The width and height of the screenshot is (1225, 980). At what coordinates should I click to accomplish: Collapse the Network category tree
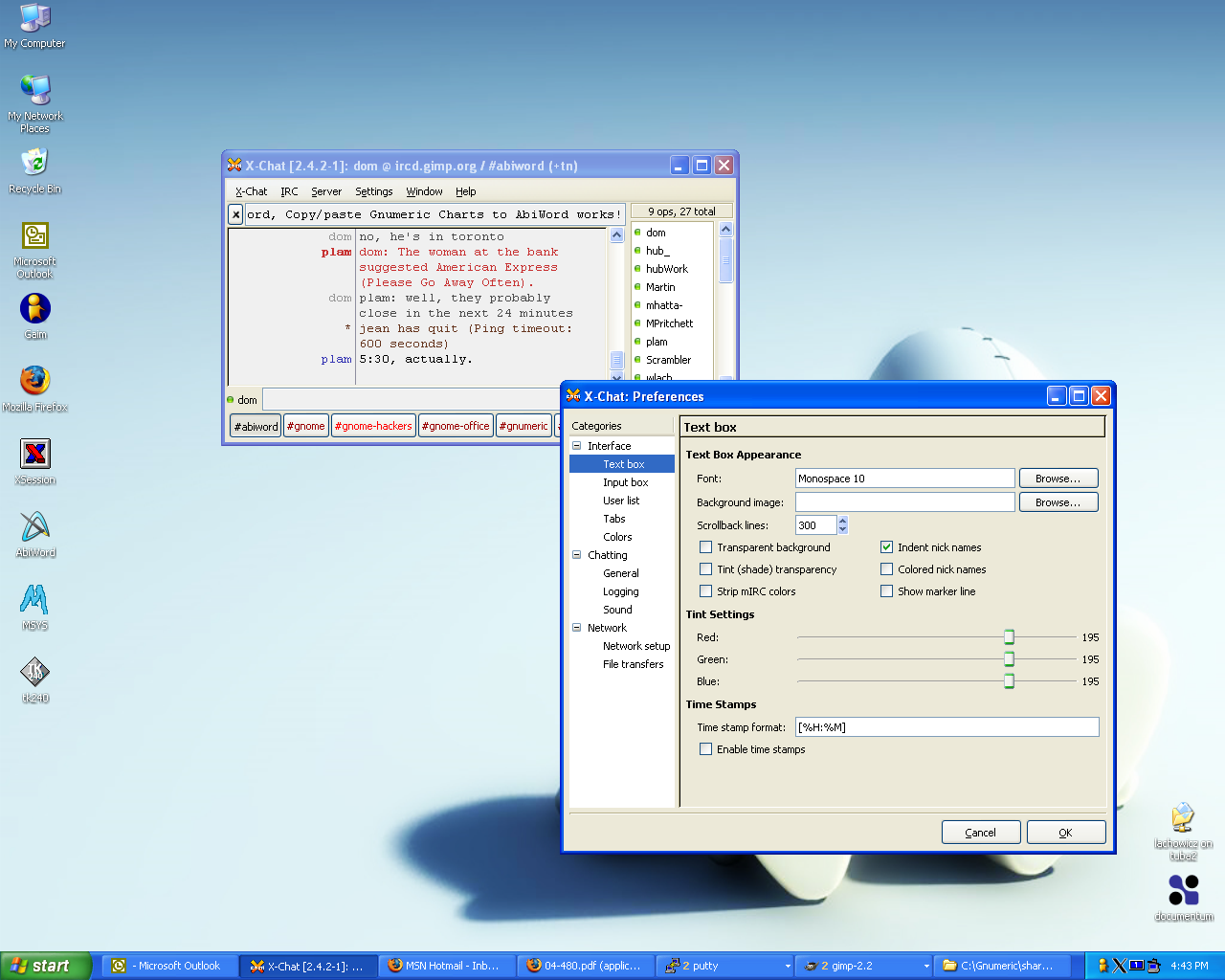pos(577,628)
